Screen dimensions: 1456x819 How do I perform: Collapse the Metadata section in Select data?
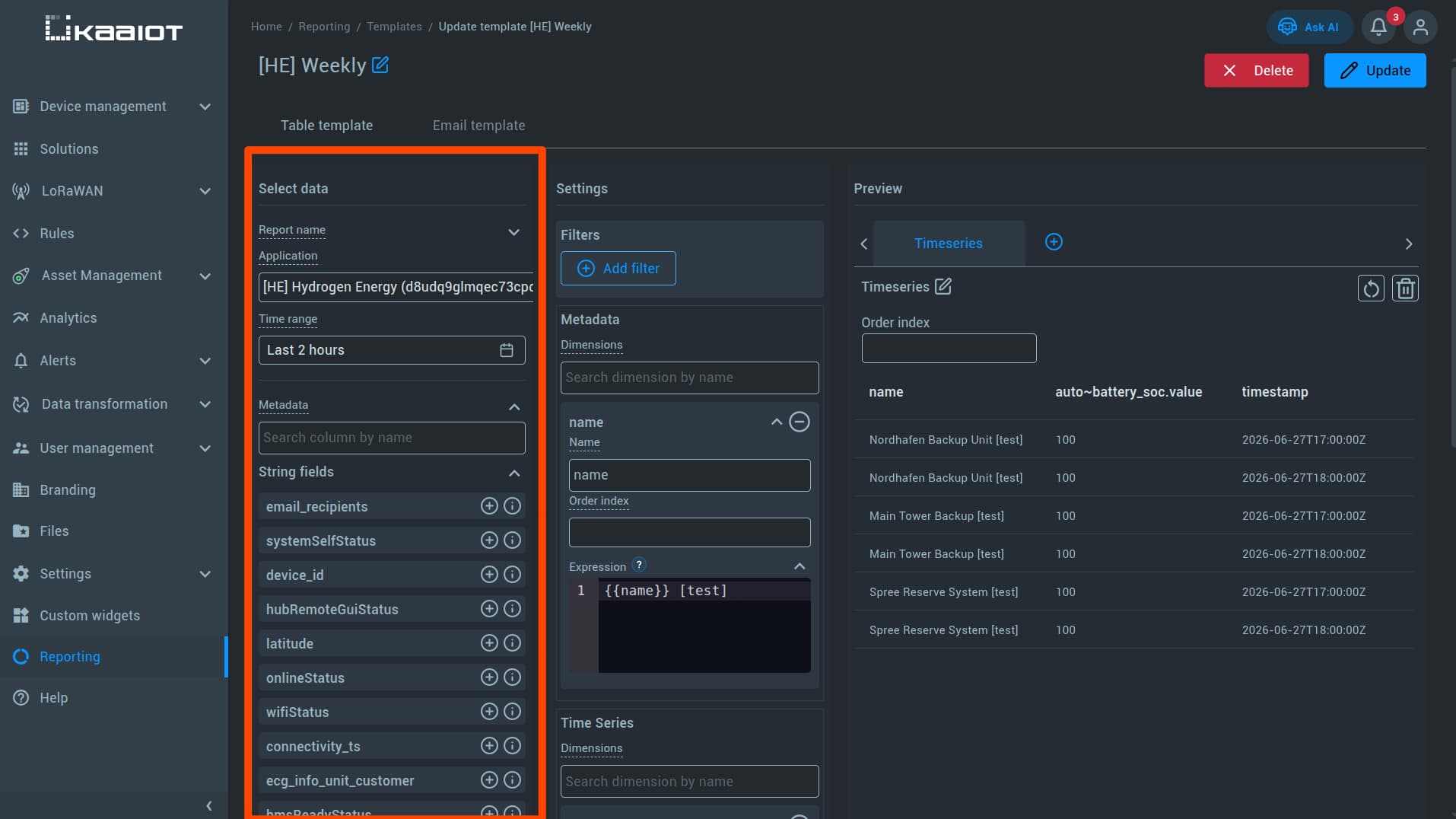[514, 407]
